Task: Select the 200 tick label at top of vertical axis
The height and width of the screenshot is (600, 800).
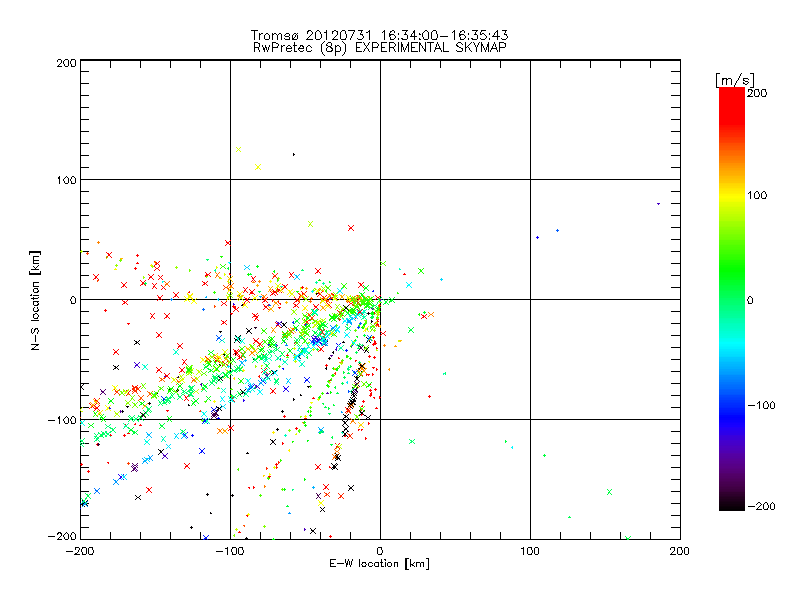Action: (x=66, y=62)
